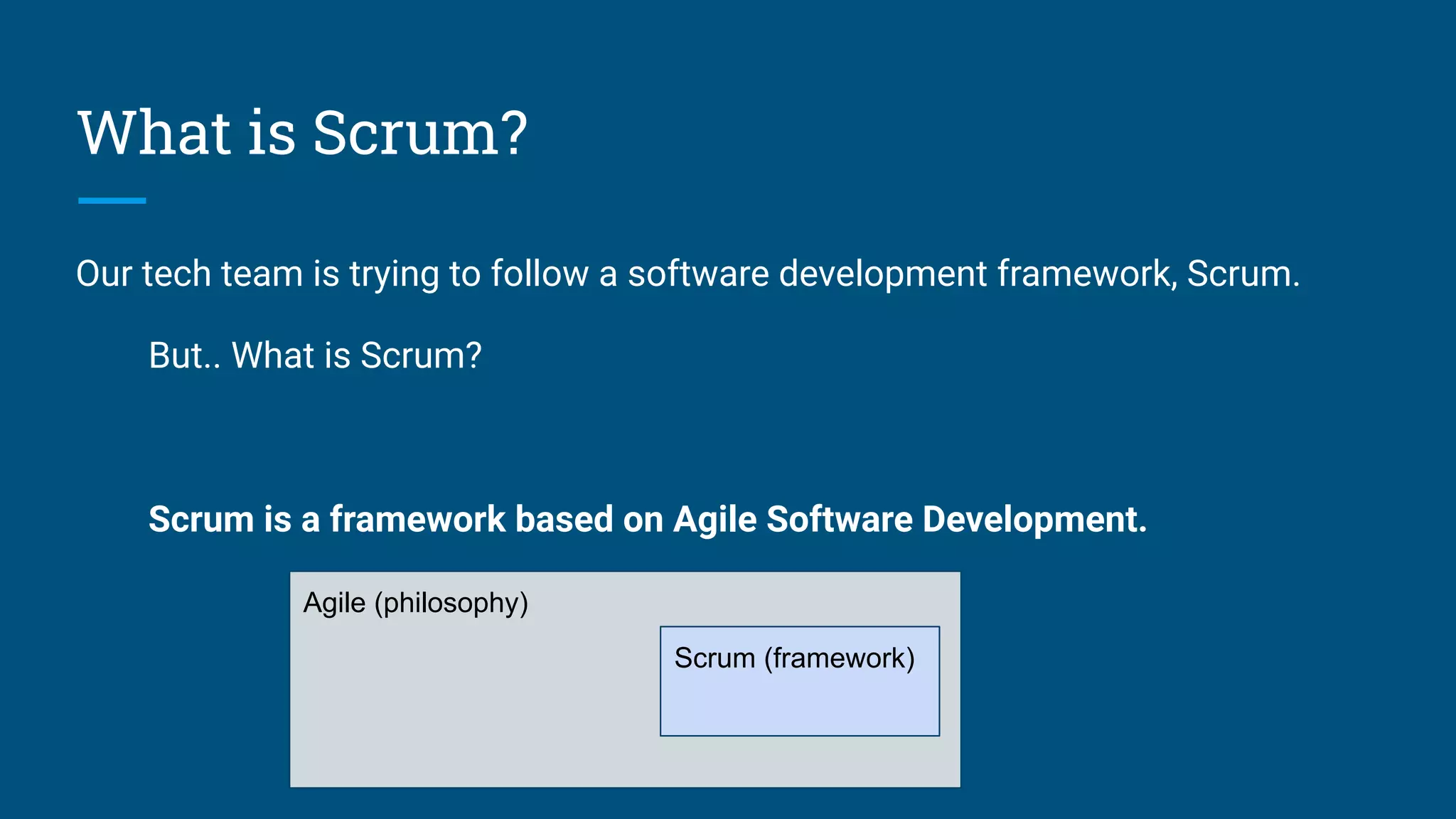The image size is (1456, 819).
Task: Click the 'But.. What is Scrum?' line
Action: [315, 355]
